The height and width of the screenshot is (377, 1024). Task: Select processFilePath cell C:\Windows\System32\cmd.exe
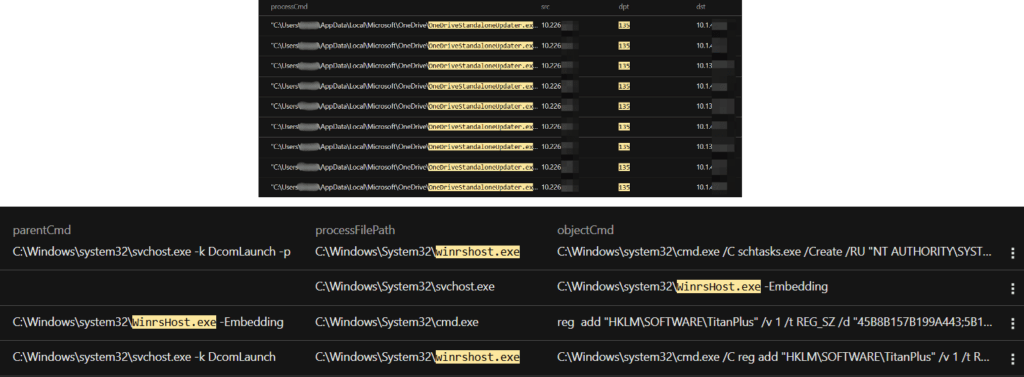tap(397, 322)
